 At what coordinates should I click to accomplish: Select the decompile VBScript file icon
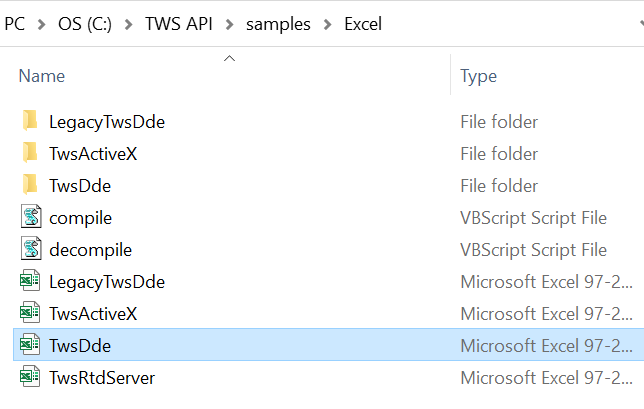(x=31, y=248)
